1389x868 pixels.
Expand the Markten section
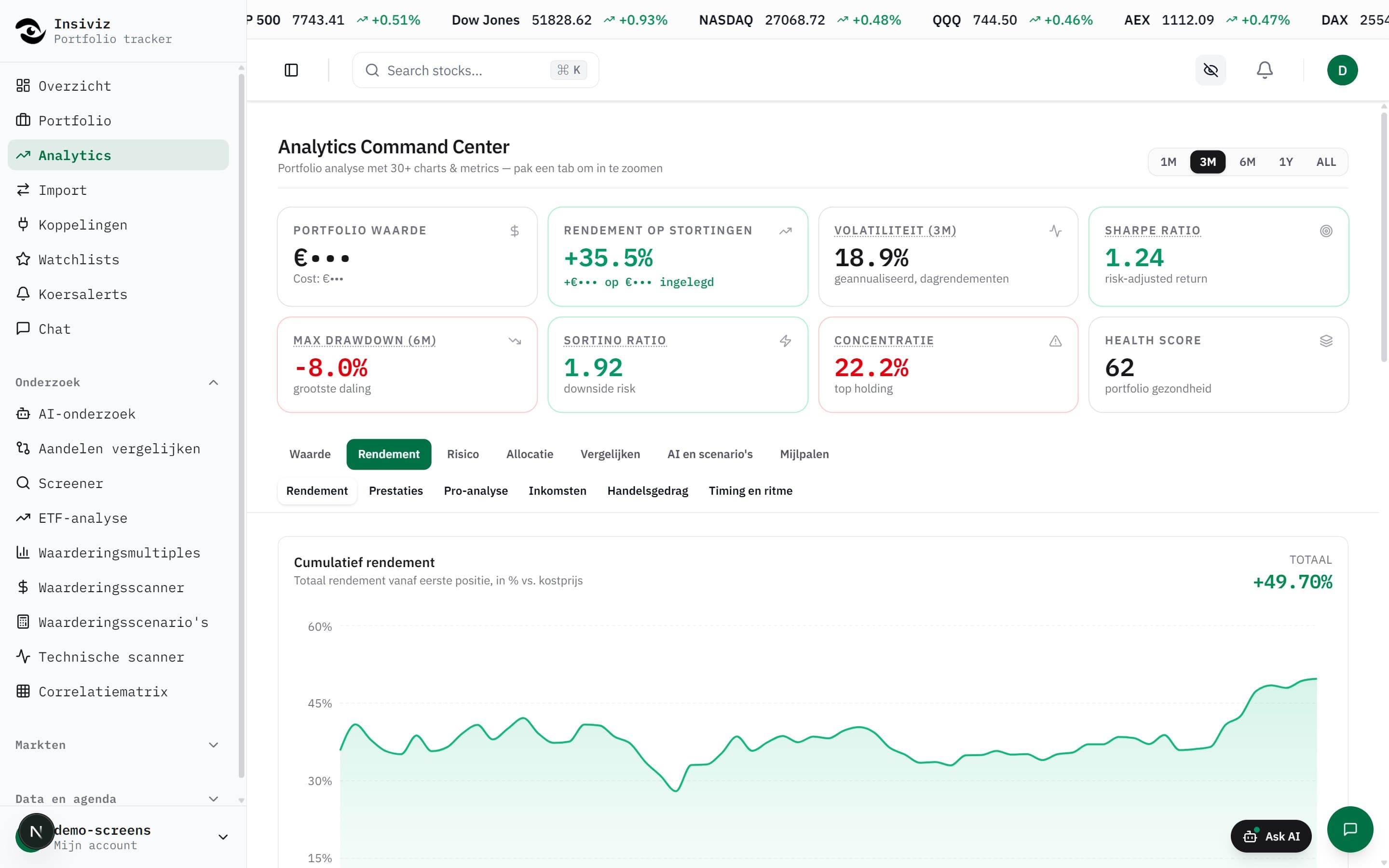(214, 745)
